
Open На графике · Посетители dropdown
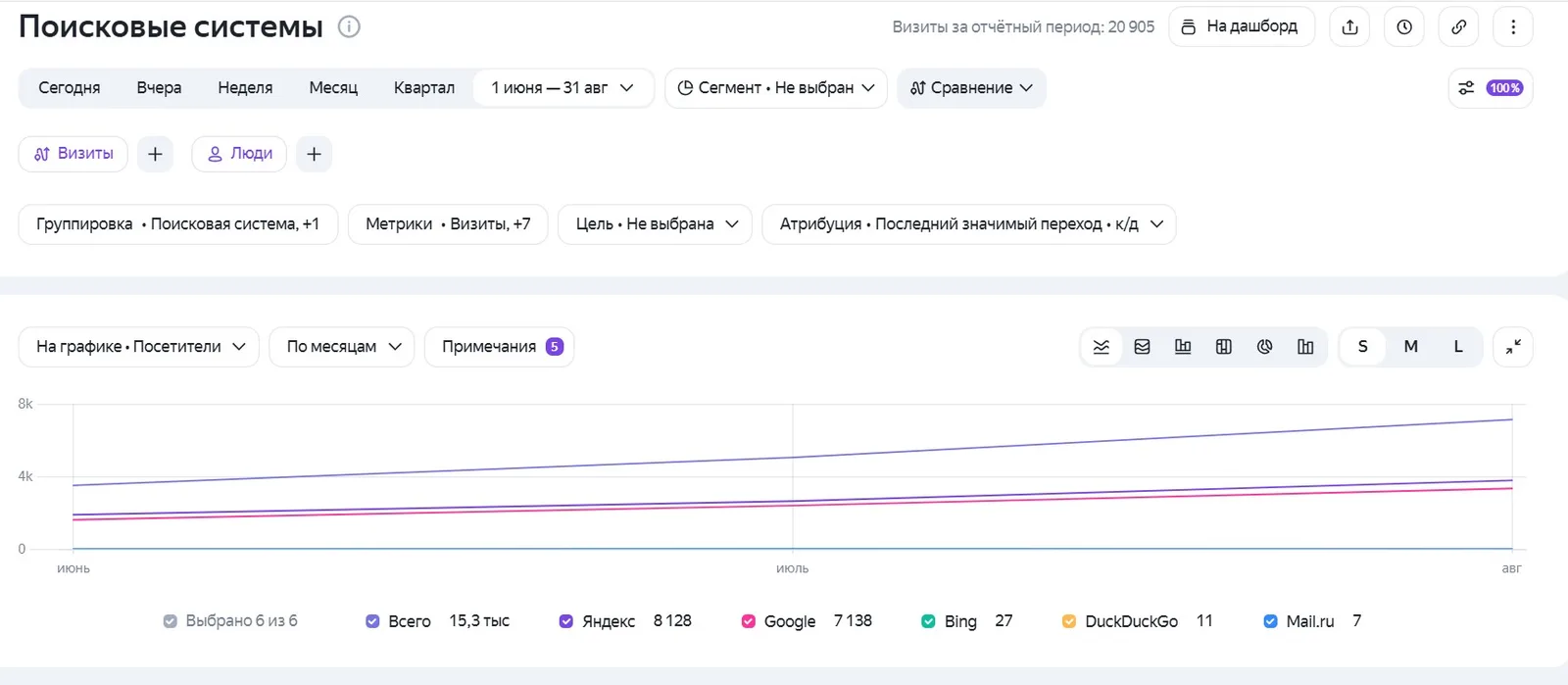[x=139, y=347]
